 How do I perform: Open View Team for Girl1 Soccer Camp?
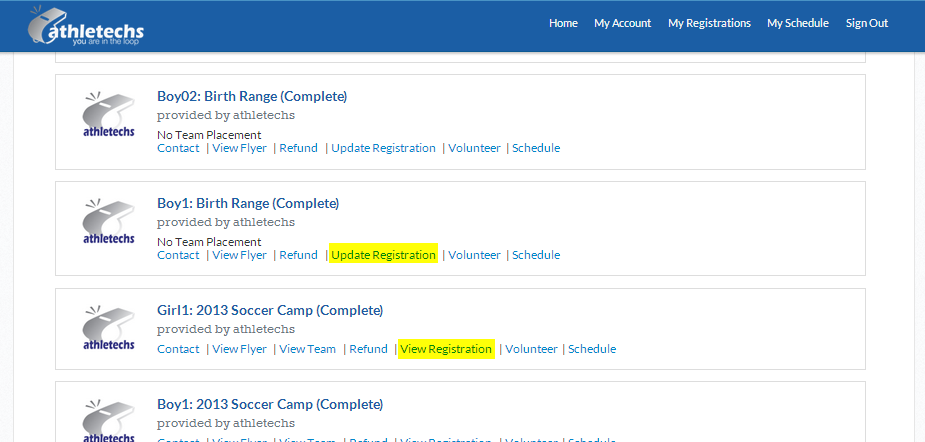coord(307,349)
